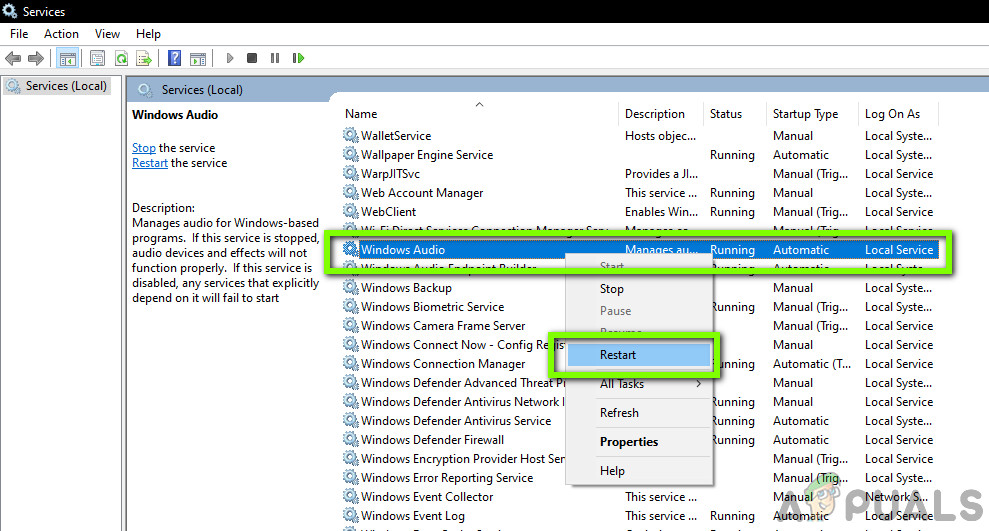The height and width of the screenshot is (531, 989).
Task: Select the Windows Event Log row
Action: 640,515
